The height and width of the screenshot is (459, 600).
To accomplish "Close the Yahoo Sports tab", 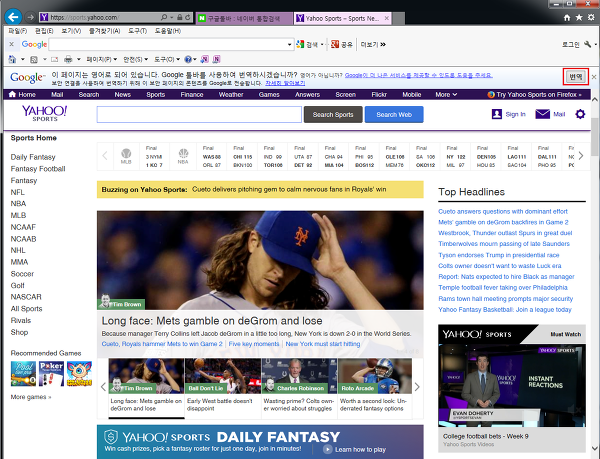I will point(386,18).
